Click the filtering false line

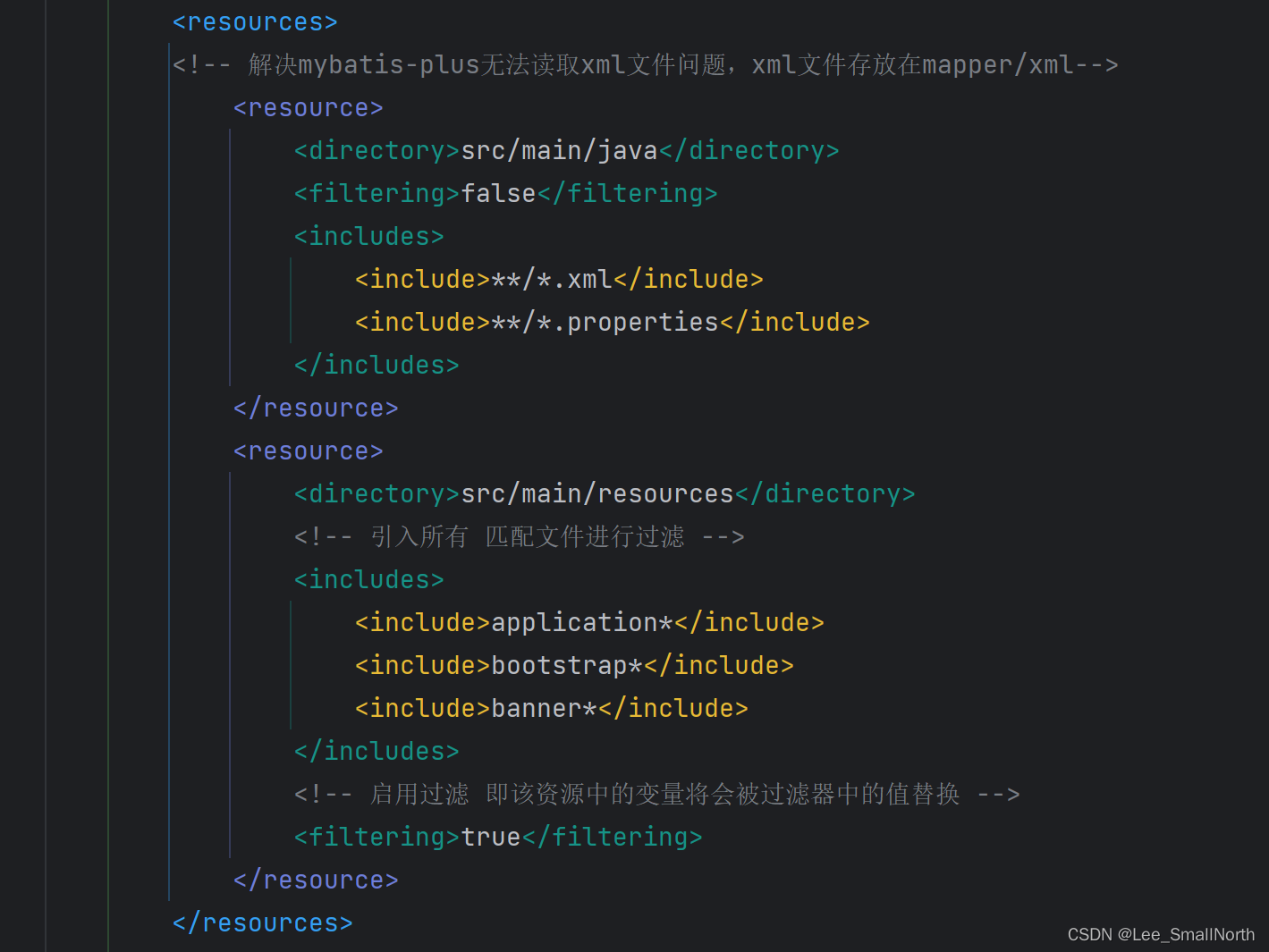(505, 194)
